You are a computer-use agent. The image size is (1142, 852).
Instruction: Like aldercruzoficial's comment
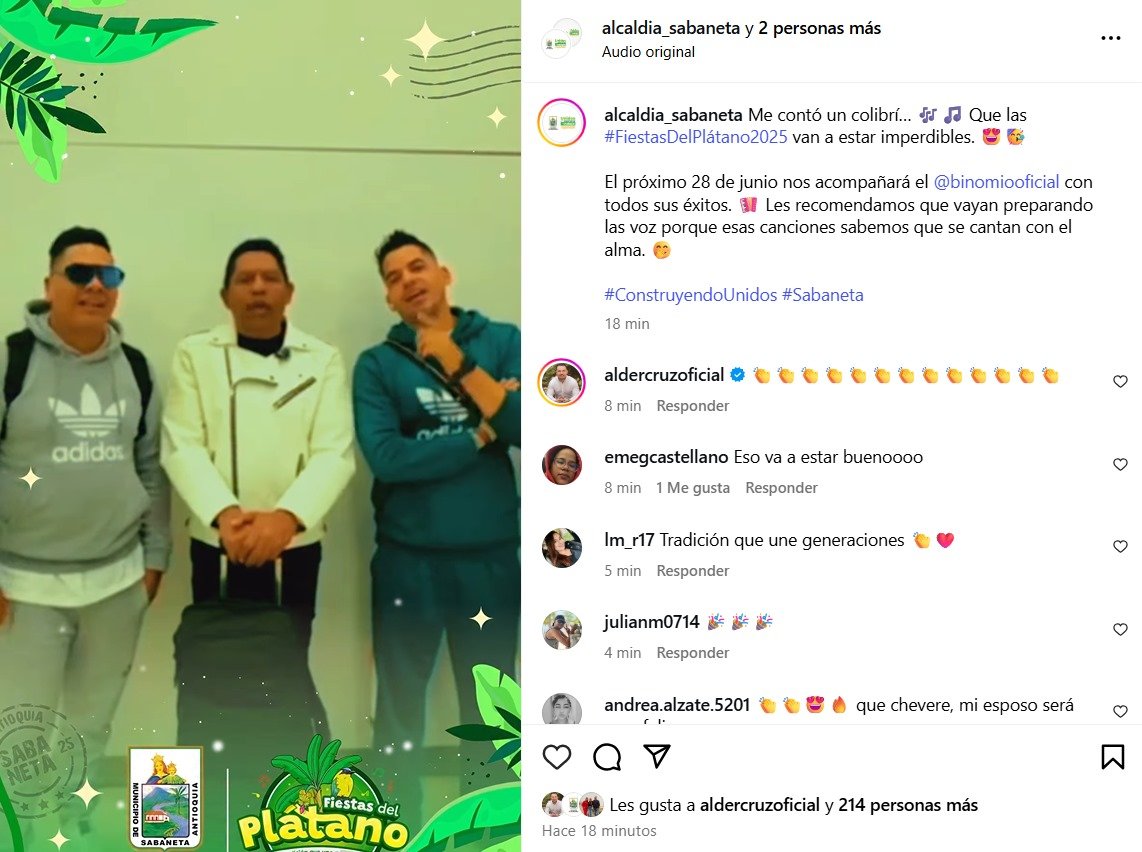coord(1120,382)
